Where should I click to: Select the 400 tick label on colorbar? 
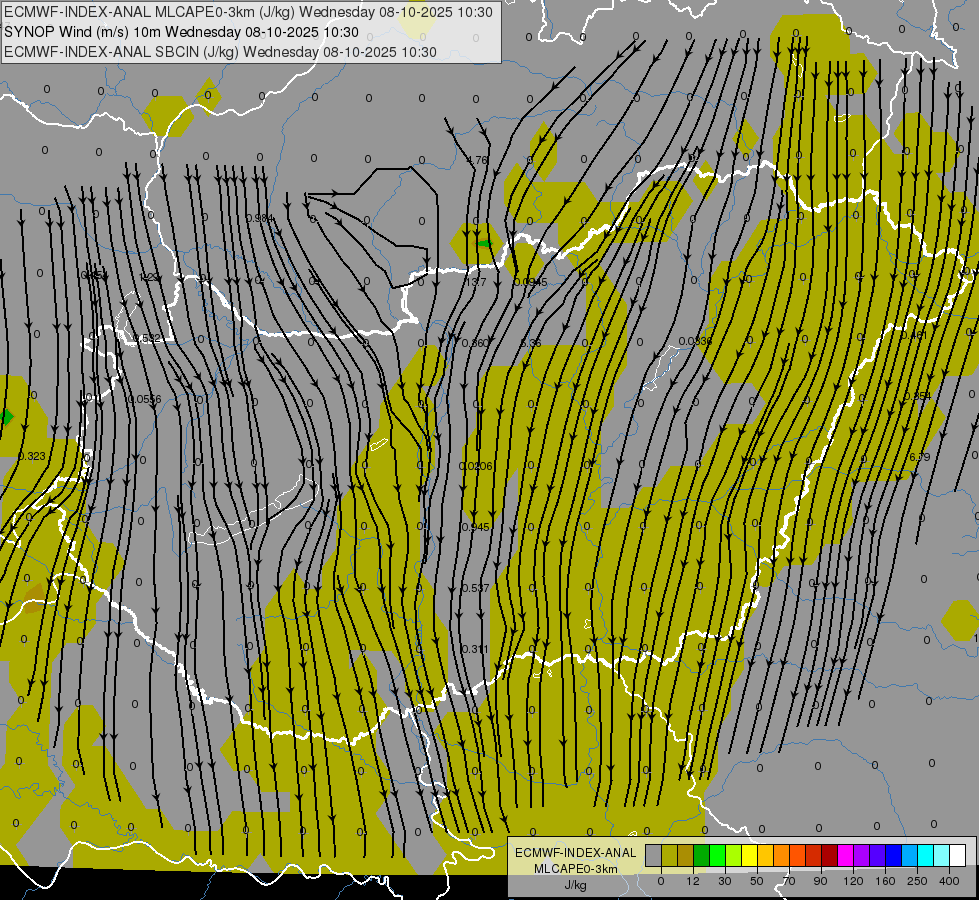pyautogui.click(x=949, y=881)
